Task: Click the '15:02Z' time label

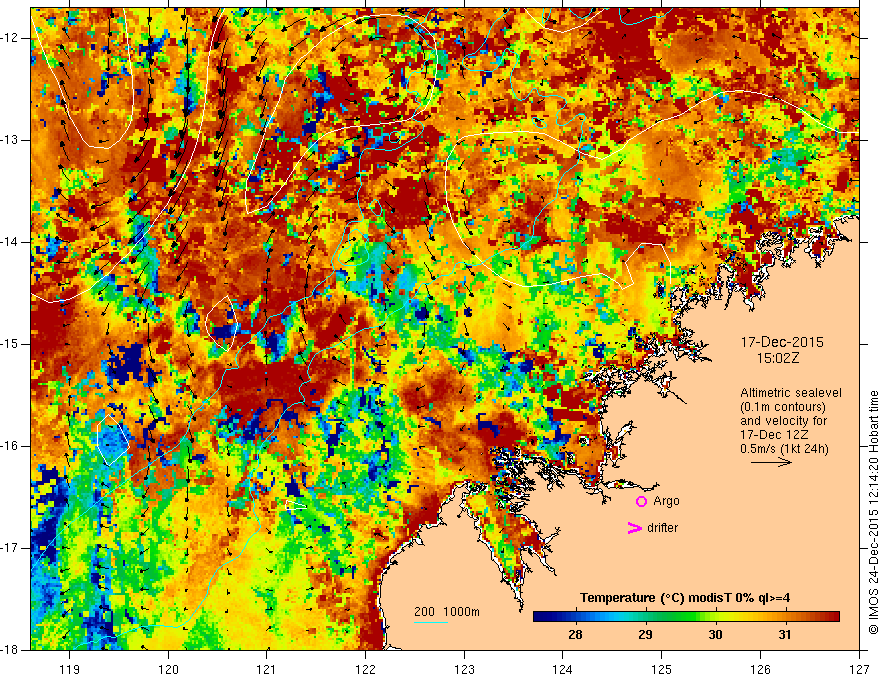Action: (777, 358)
